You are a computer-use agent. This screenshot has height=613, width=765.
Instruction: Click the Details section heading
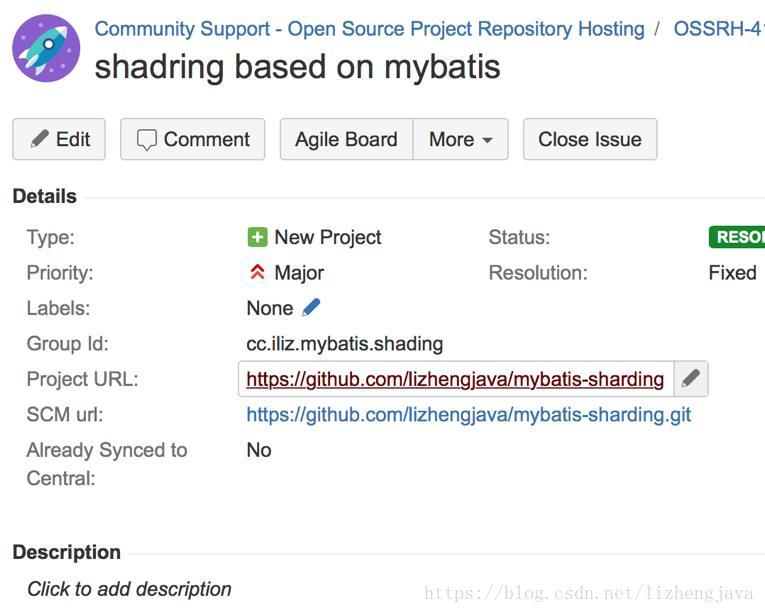[x=44, y=196]
